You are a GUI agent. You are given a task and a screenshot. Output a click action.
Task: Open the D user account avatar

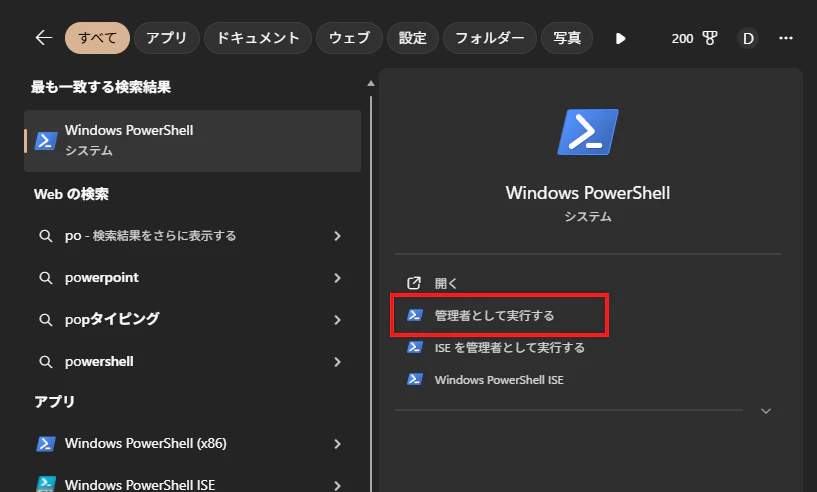(x=748, y=39)
